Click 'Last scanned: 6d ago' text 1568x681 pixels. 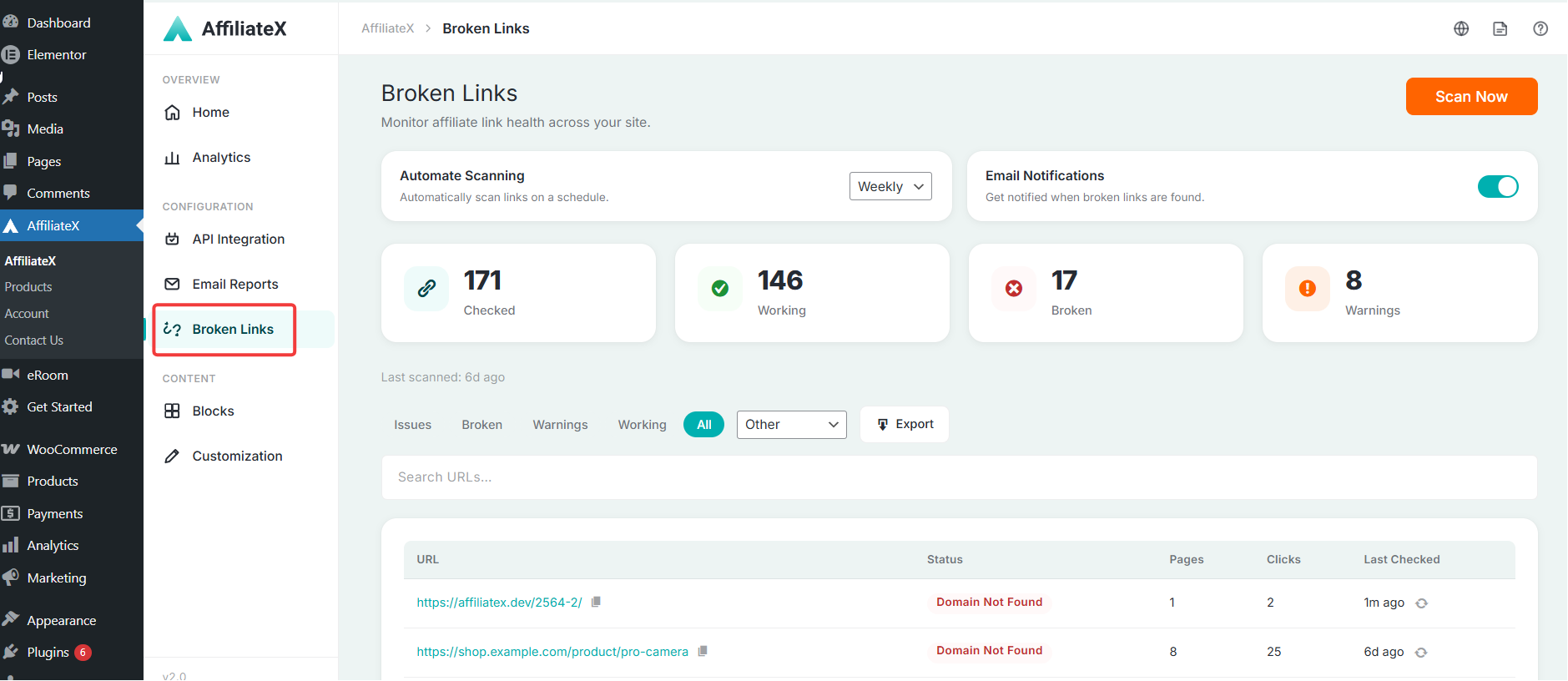click(x=443, y=377)
